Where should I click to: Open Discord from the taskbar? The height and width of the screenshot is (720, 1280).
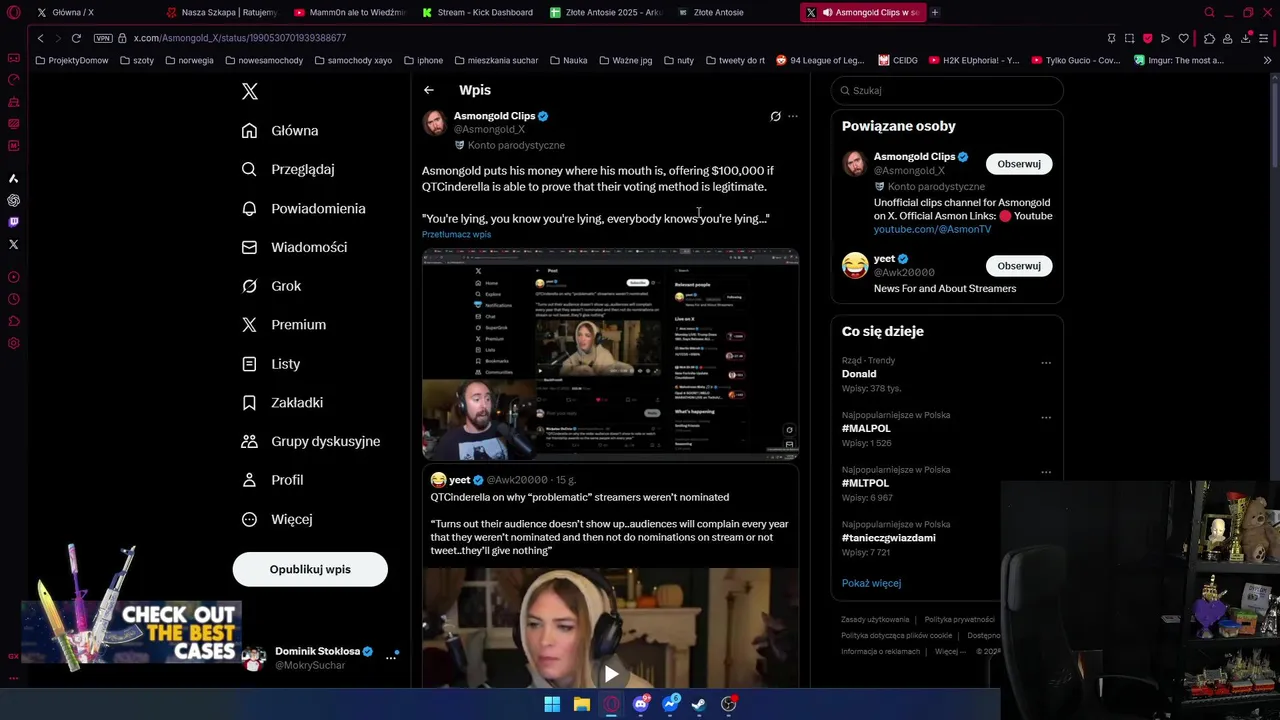641,704
